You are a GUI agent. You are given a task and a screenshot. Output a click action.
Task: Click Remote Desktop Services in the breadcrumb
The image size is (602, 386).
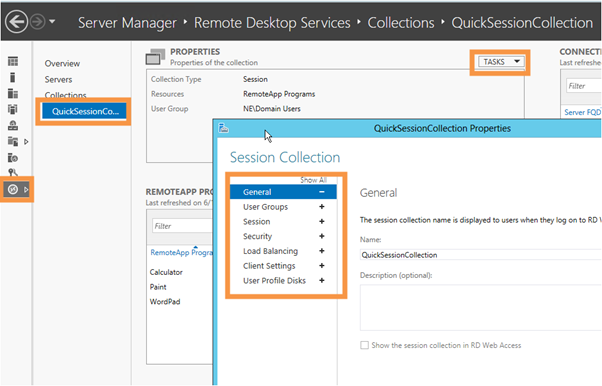(x=272, y=23)
